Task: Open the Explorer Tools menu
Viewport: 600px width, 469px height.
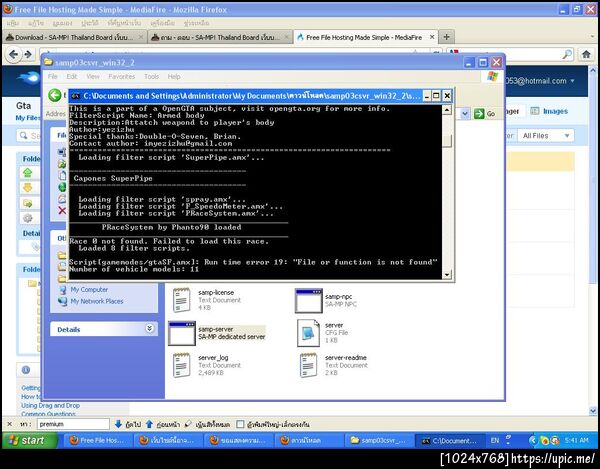Action: coord(151,77)
